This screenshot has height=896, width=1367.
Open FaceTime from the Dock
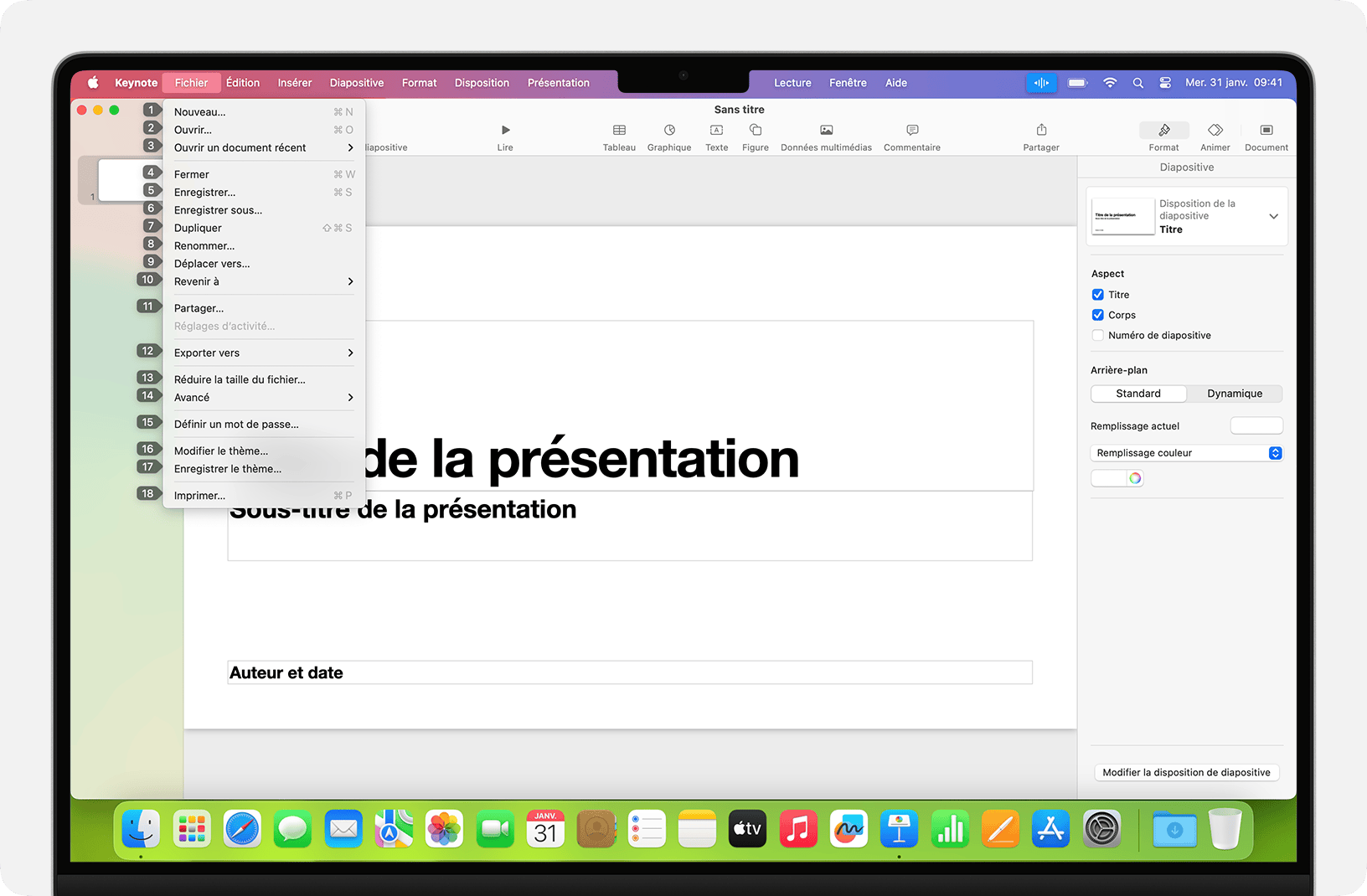pyautogui.click(x=495, y=830)
